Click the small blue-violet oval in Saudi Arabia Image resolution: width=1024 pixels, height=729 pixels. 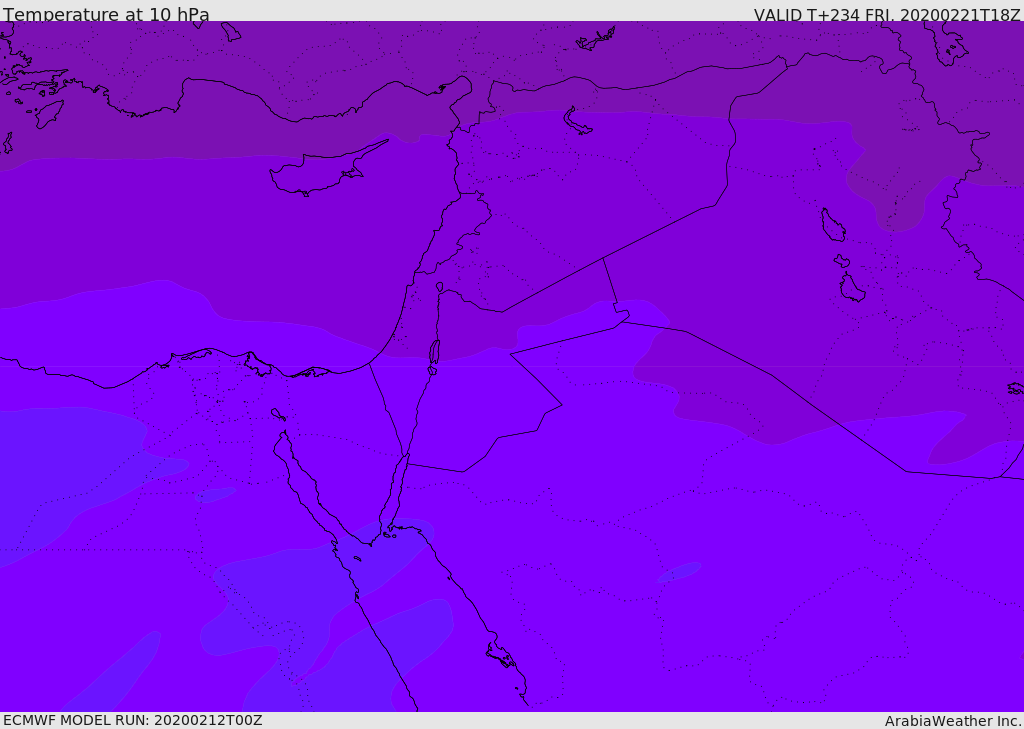click(679, 572)
